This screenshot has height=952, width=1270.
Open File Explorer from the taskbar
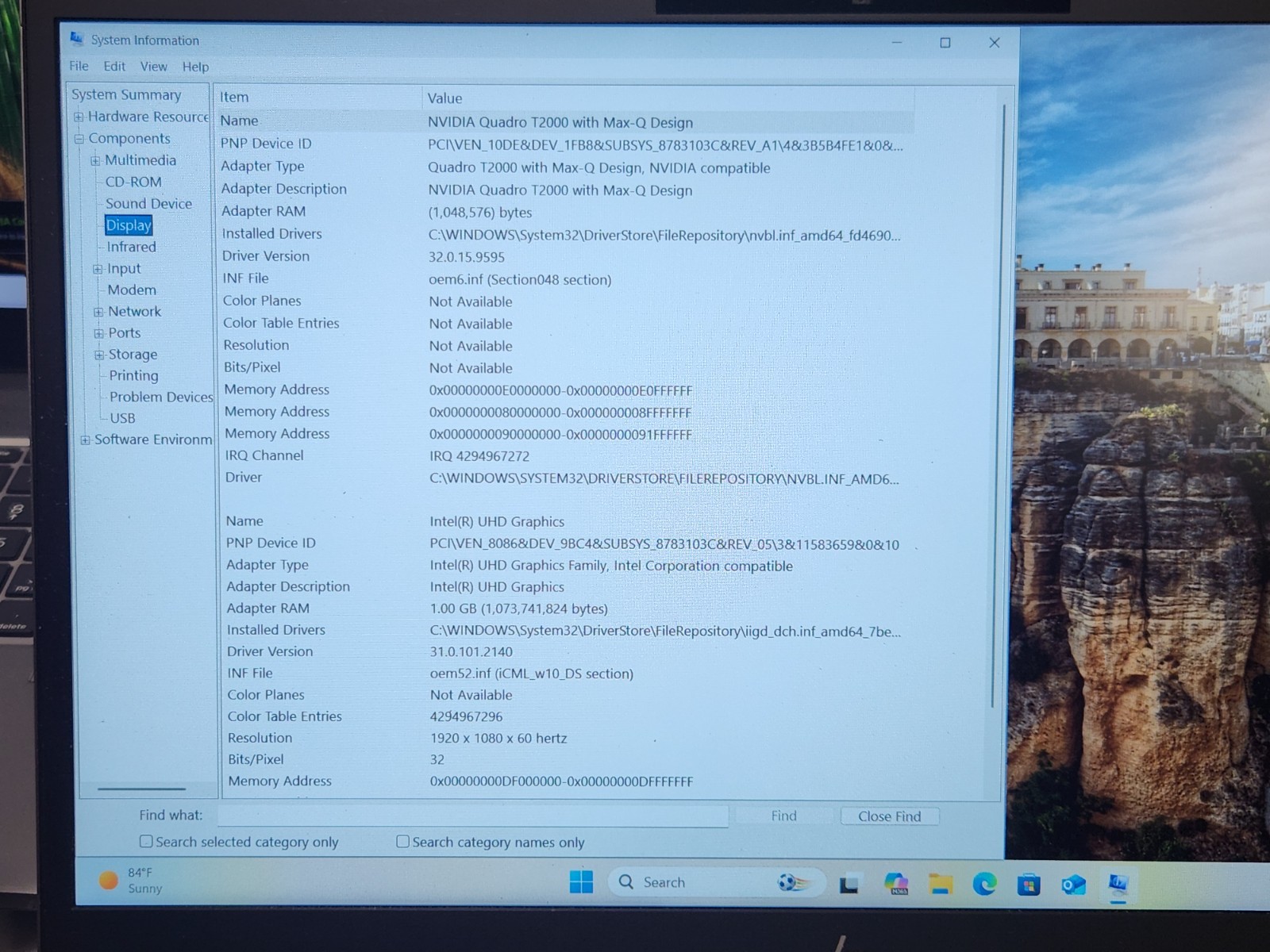click(x=941, y=884)
